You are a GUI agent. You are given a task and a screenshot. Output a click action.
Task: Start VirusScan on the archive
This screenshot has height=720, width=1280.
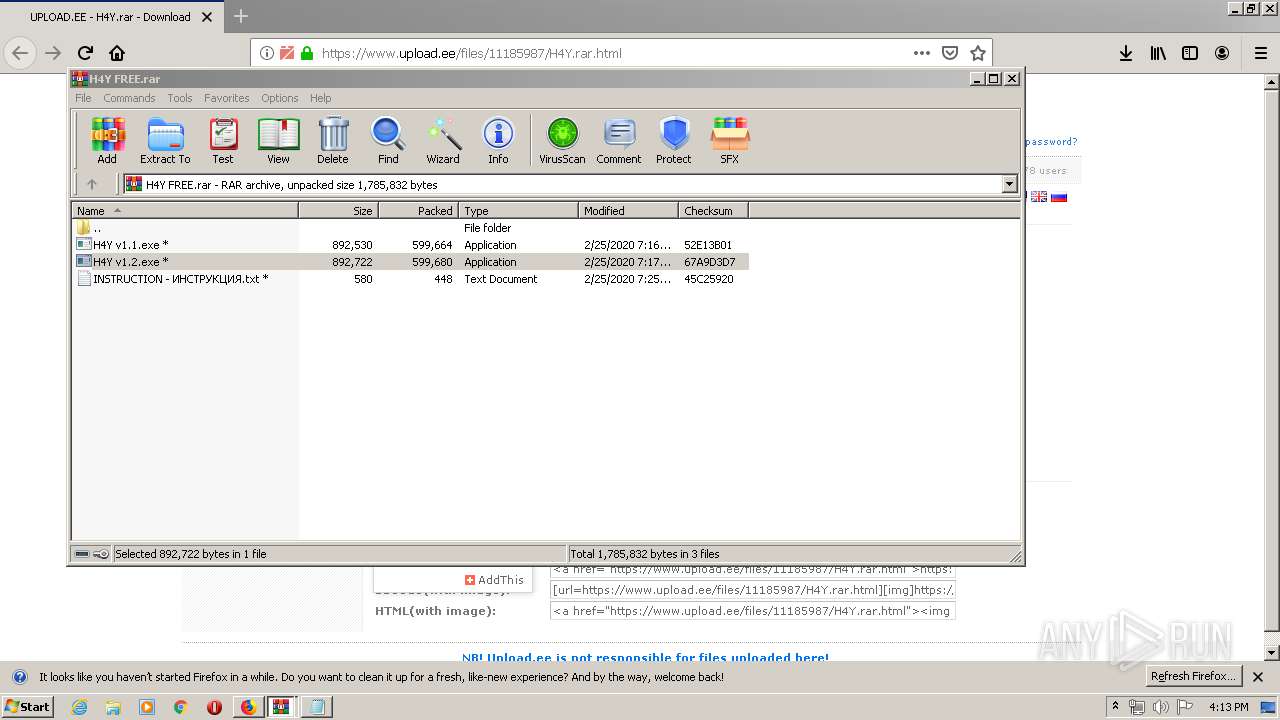coord(562,140)
